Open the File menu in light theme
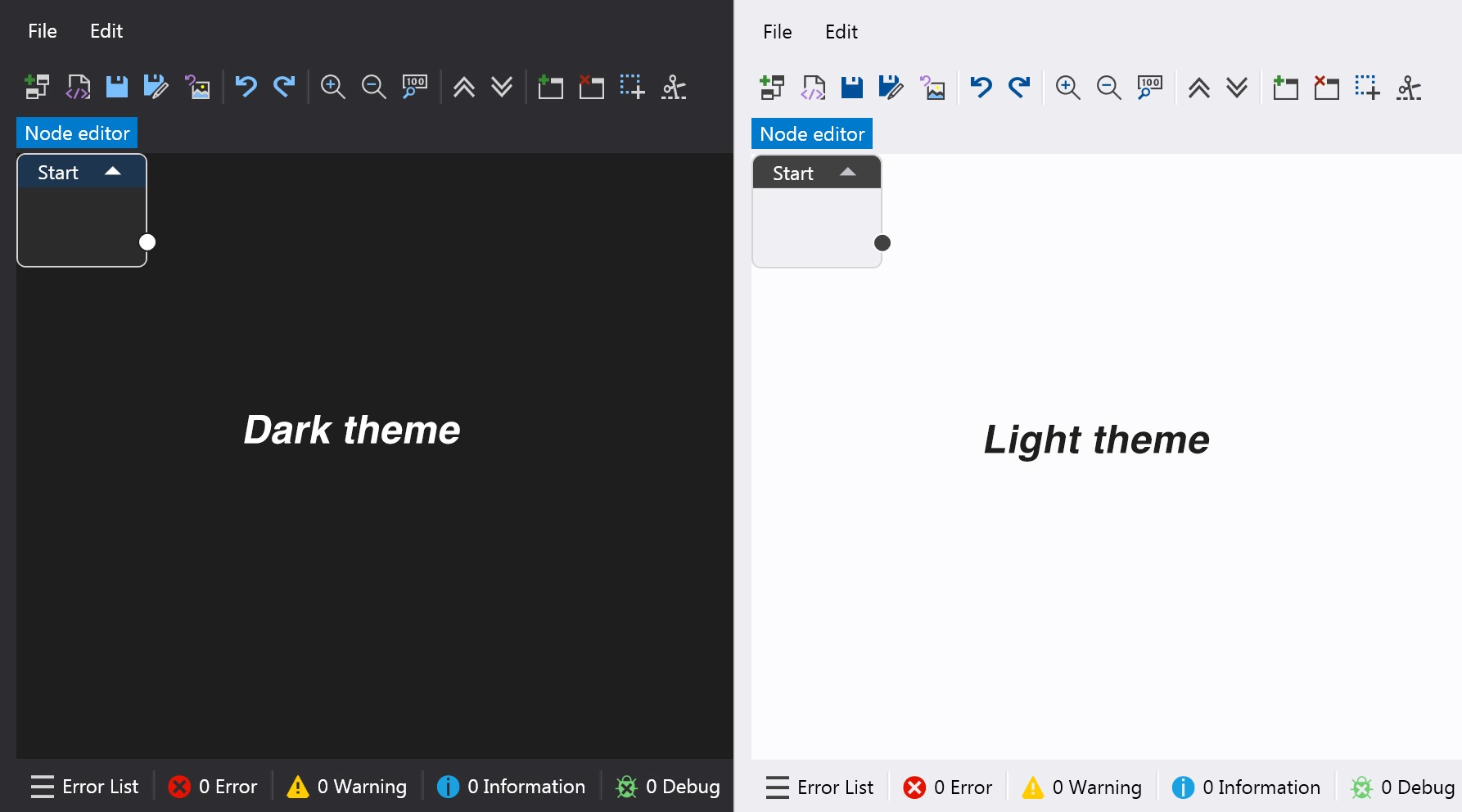 click(778, 32)
